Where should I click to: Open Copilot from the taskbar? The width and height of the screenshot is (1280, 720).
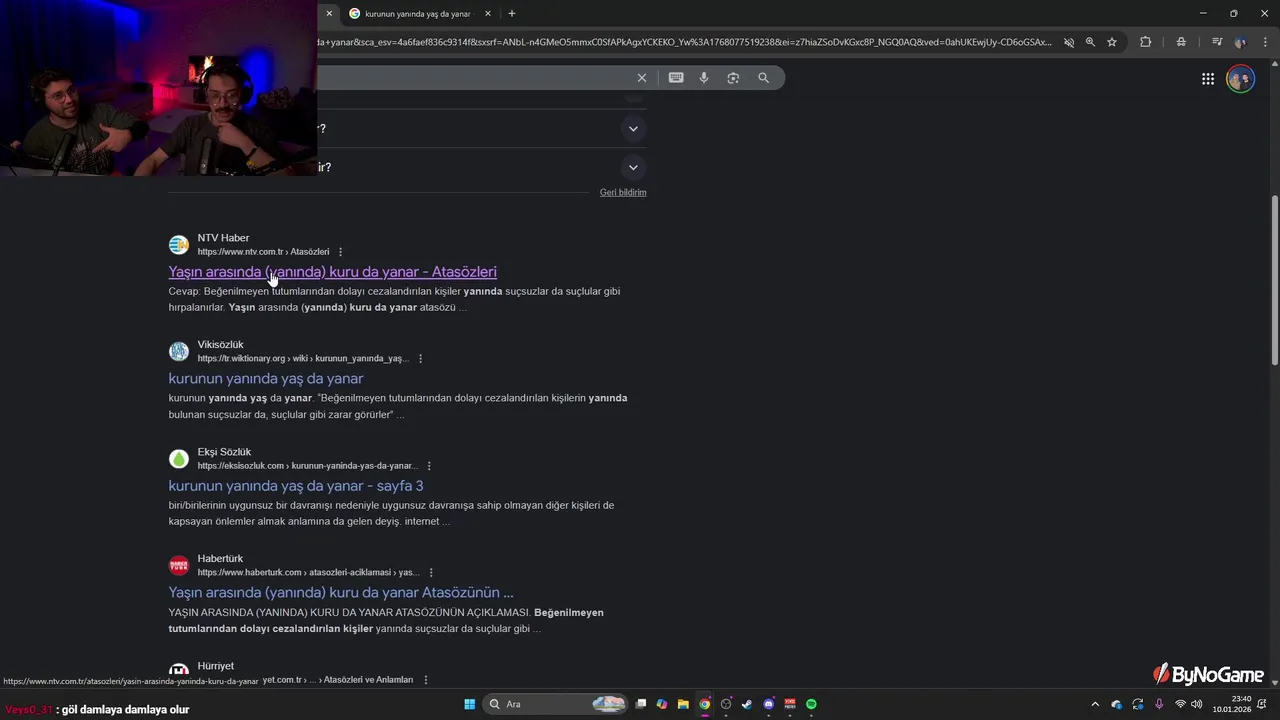tap(662, 704)
